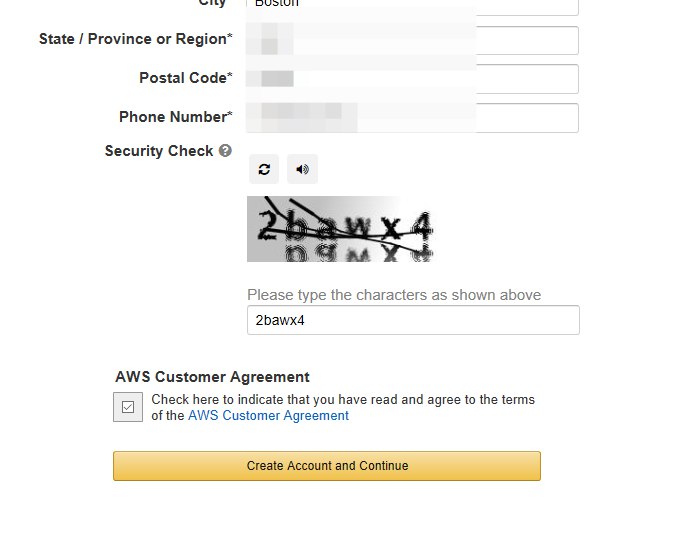Tick the AWS Customer Agreement checkbox
The height and width of the screenshot is (546, 691).
click(128, 407)
